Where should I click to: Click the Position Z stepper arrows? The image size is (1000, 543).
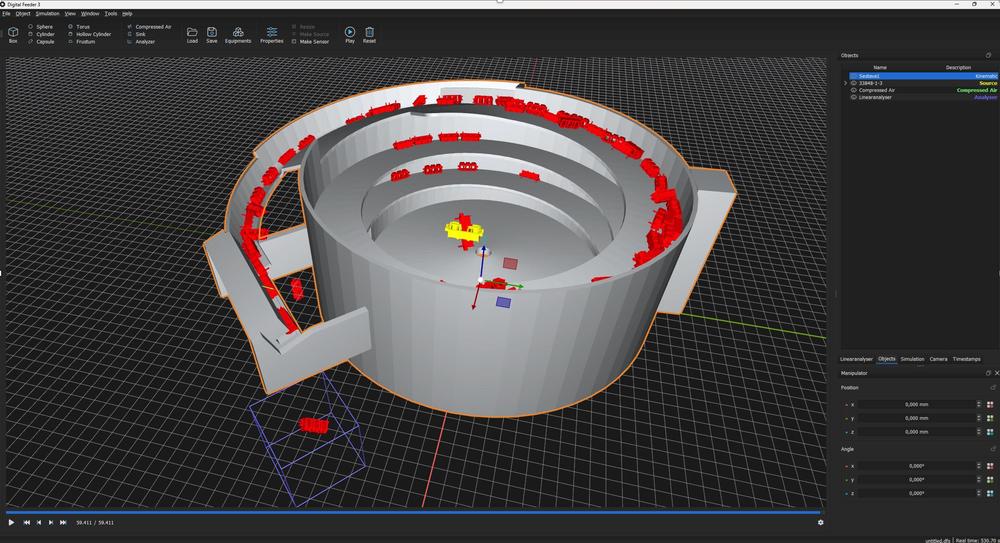979,432
